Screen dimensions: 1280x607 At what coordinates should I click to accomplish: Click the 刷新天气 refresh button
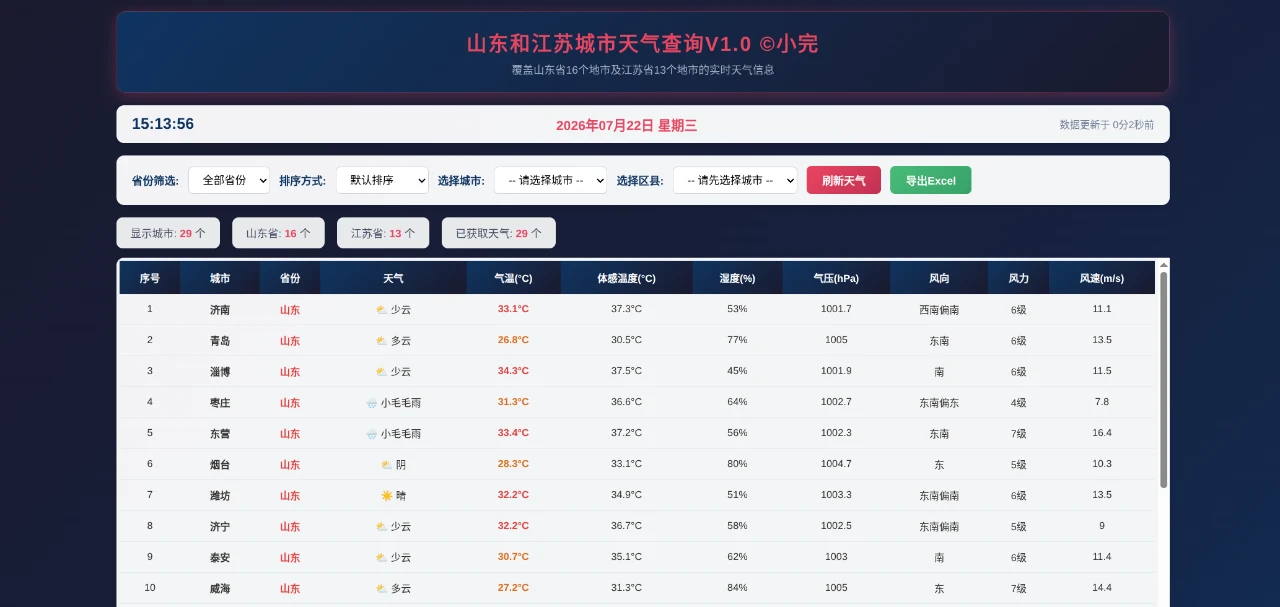844,180
